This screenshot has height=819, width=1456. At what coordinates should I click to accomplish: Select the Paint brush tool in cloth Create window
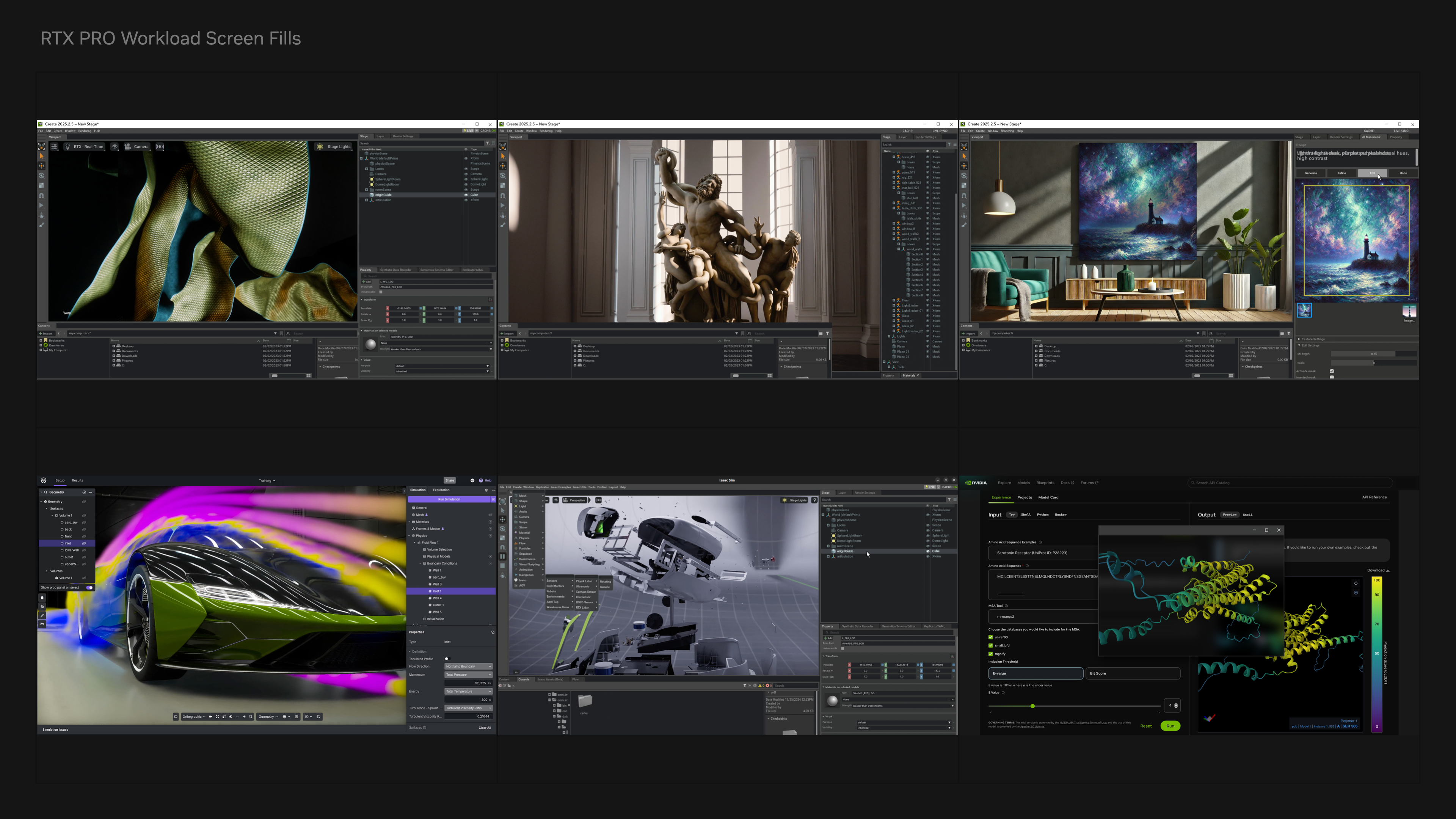41,225
